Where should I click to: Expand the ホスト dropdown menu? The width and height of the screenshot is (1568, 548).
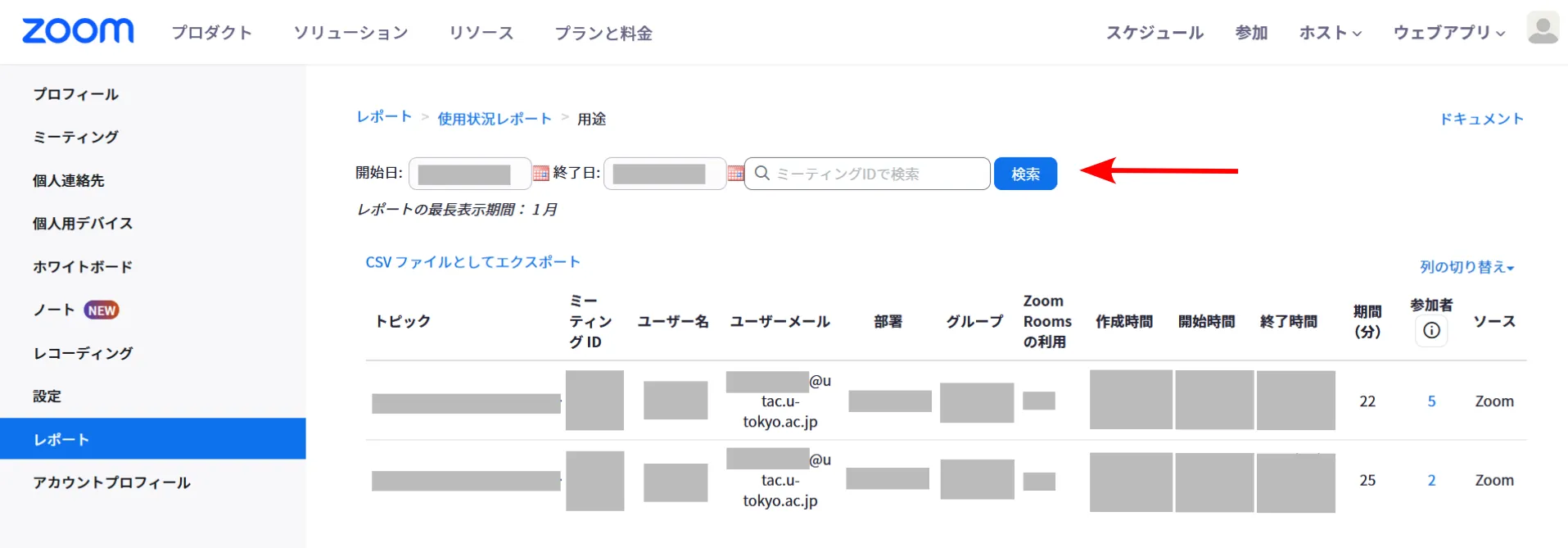pos(1330,33)
